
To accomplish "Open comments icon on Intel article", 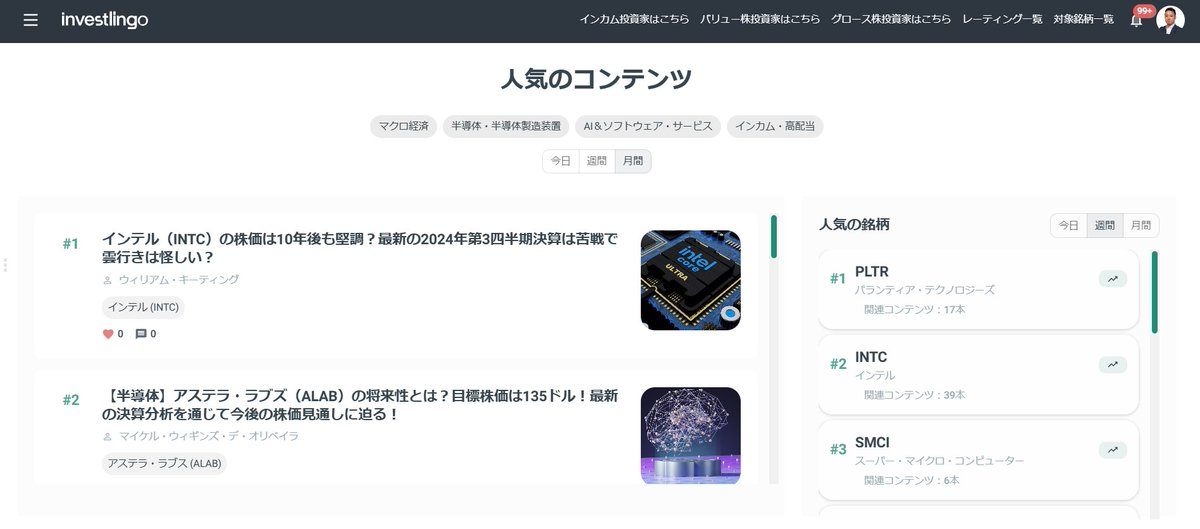I will (x=140, y=334).
